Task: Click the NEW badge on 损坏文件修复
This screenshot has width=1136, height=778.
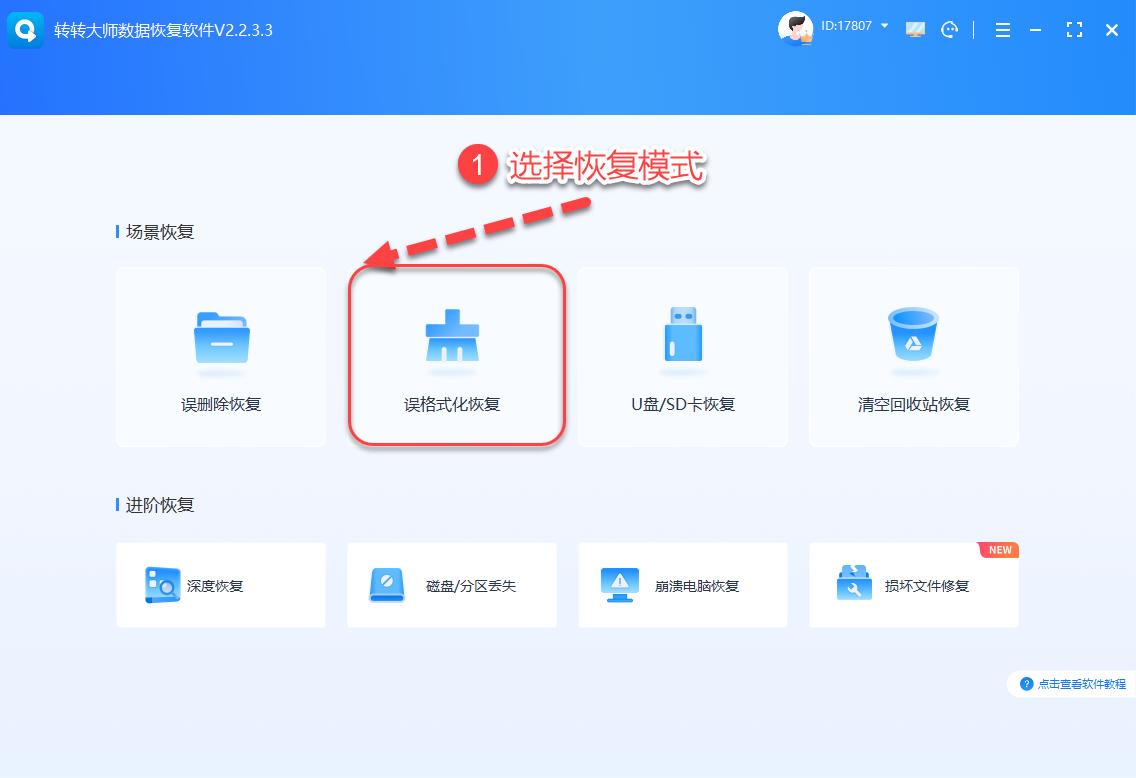Action: coord(997,550)
